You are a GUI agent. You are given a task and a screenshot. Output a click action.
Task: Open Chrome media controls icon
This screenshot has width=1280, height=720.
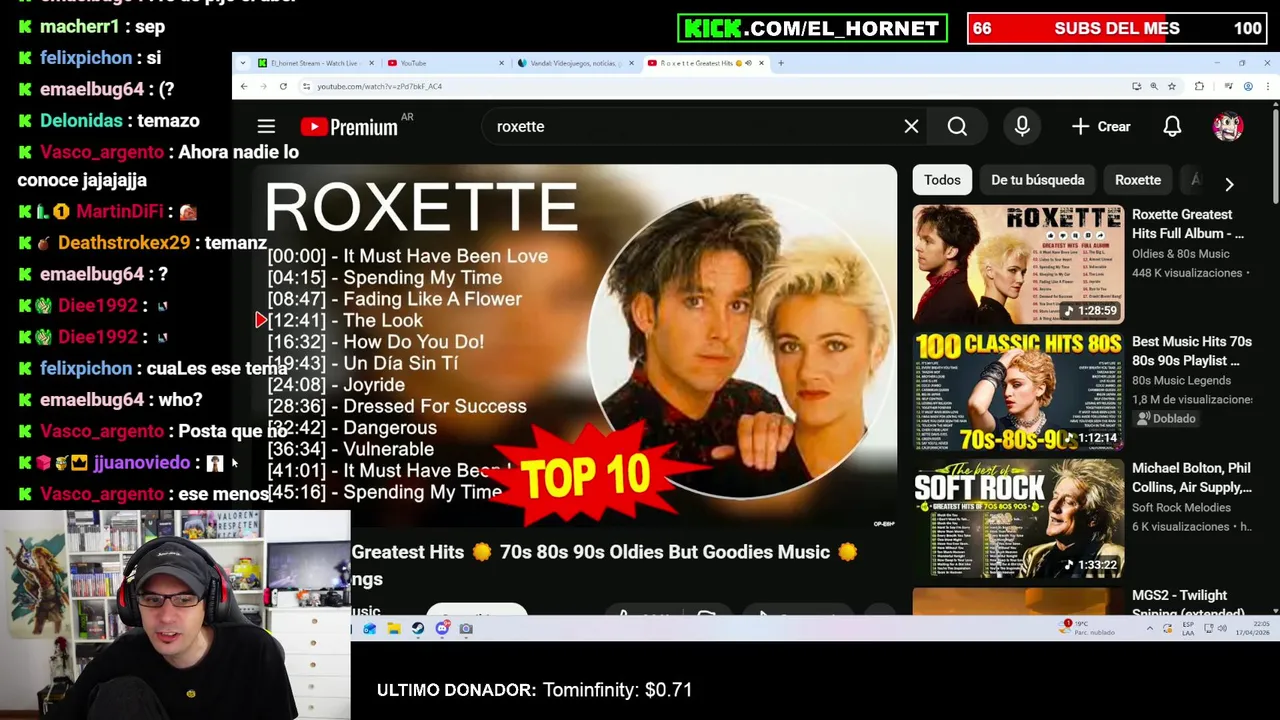1229,87
